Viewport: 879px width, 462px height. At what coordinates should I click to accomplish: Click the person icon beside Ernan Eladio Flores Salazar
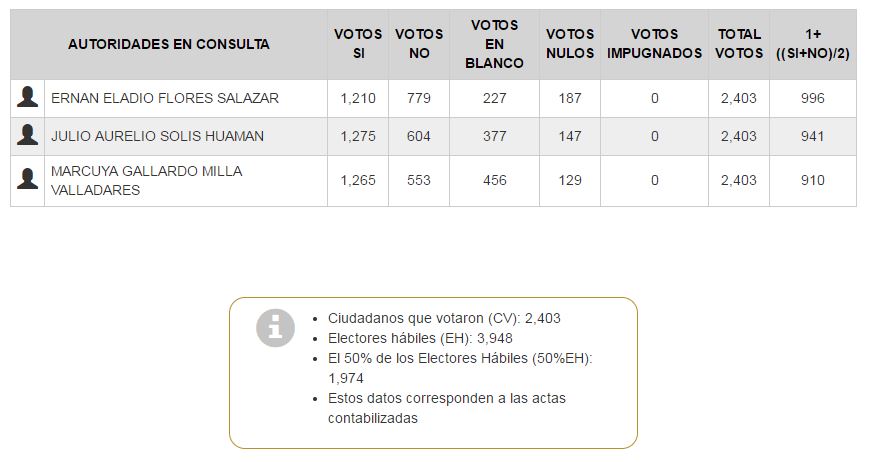[x=28, y=98]
